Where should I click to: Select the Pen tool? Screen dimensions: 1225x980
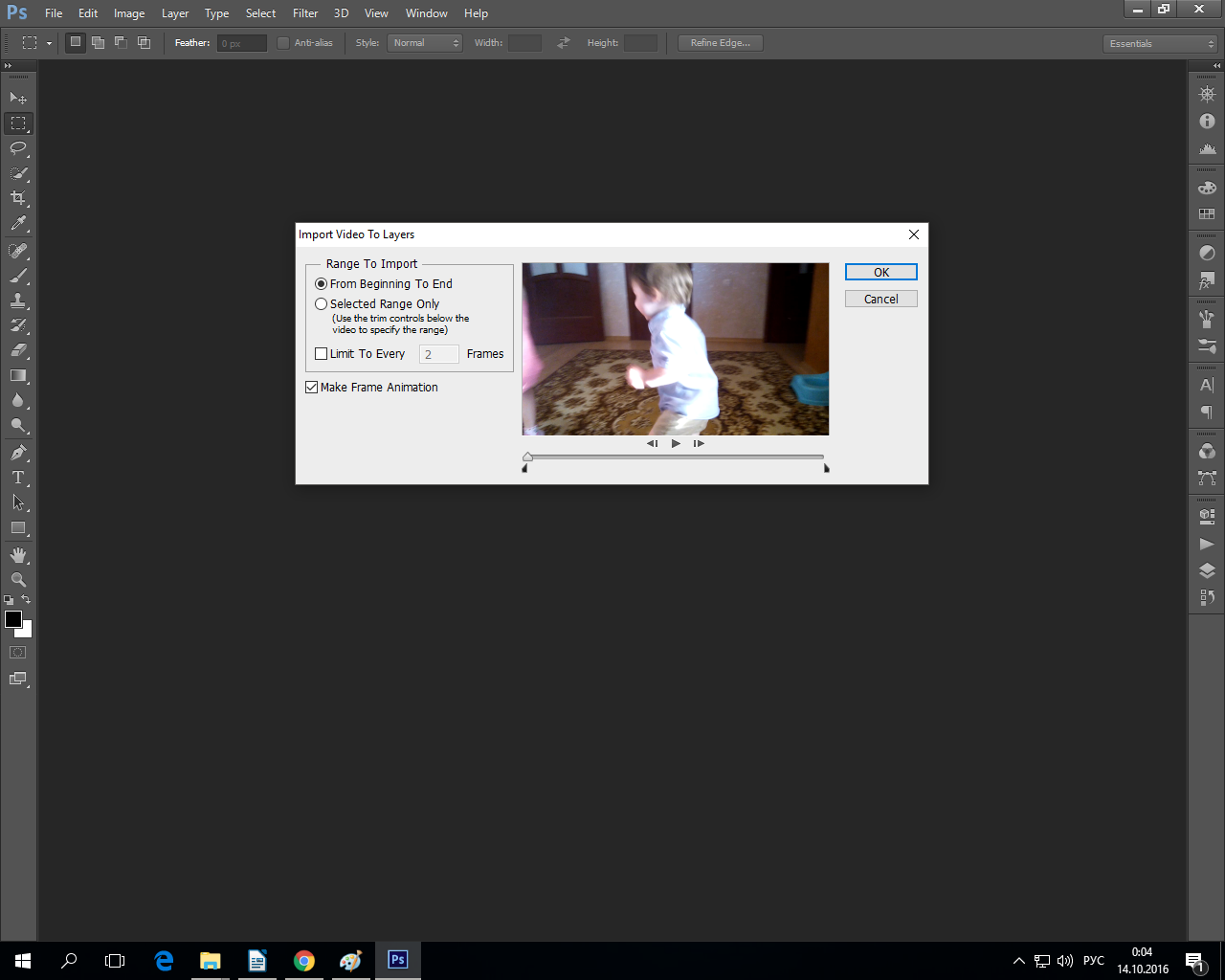coord(18,453)
